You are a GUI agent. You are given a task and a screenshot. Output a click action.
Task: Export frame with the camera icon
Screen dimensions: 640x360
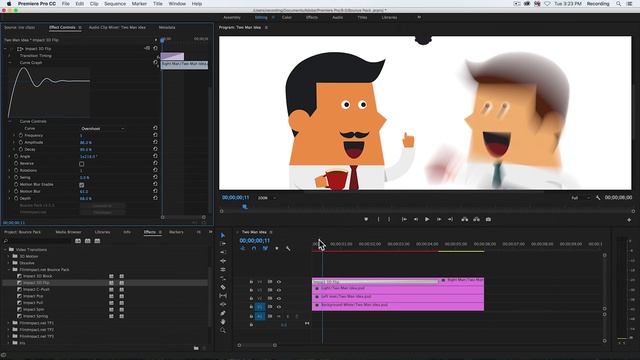[x=488, y=219]
